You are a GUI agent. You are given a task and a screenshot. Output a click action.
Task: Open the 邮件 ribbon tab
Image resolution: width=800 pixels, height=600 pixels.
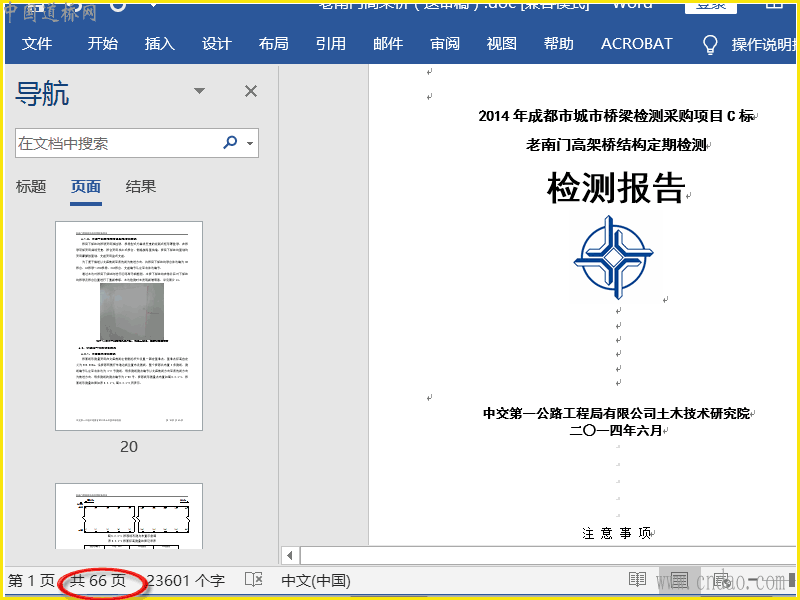tap(388, 44)
